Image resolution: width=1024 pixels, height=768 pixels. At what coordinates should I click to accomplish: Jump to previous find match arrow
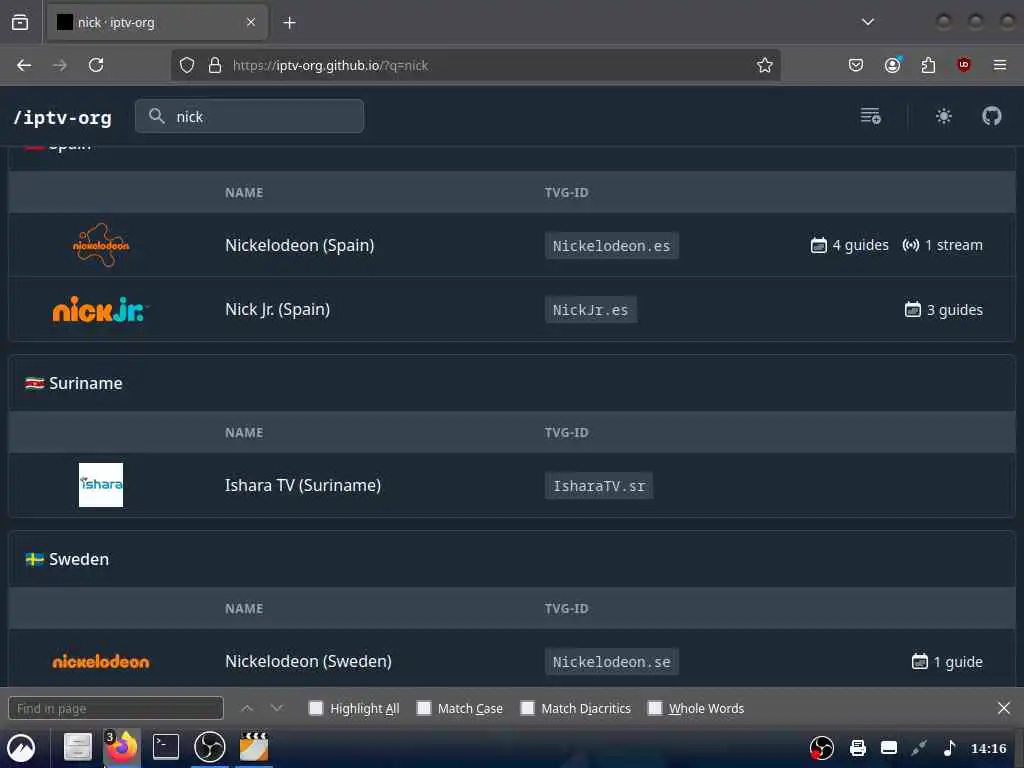(247, 708)
